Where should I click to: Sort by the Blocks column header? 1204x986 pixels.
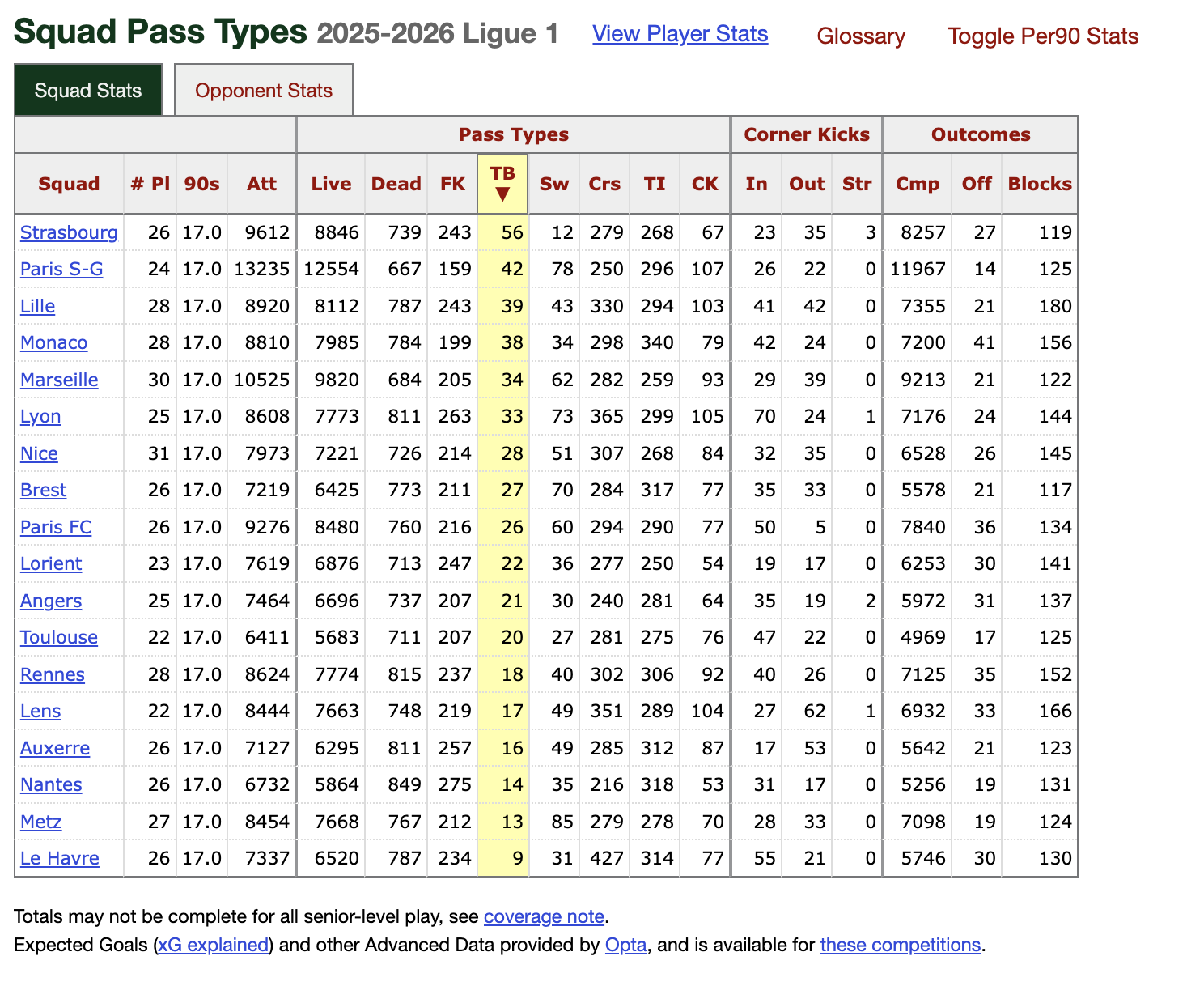coord(1040,184)
